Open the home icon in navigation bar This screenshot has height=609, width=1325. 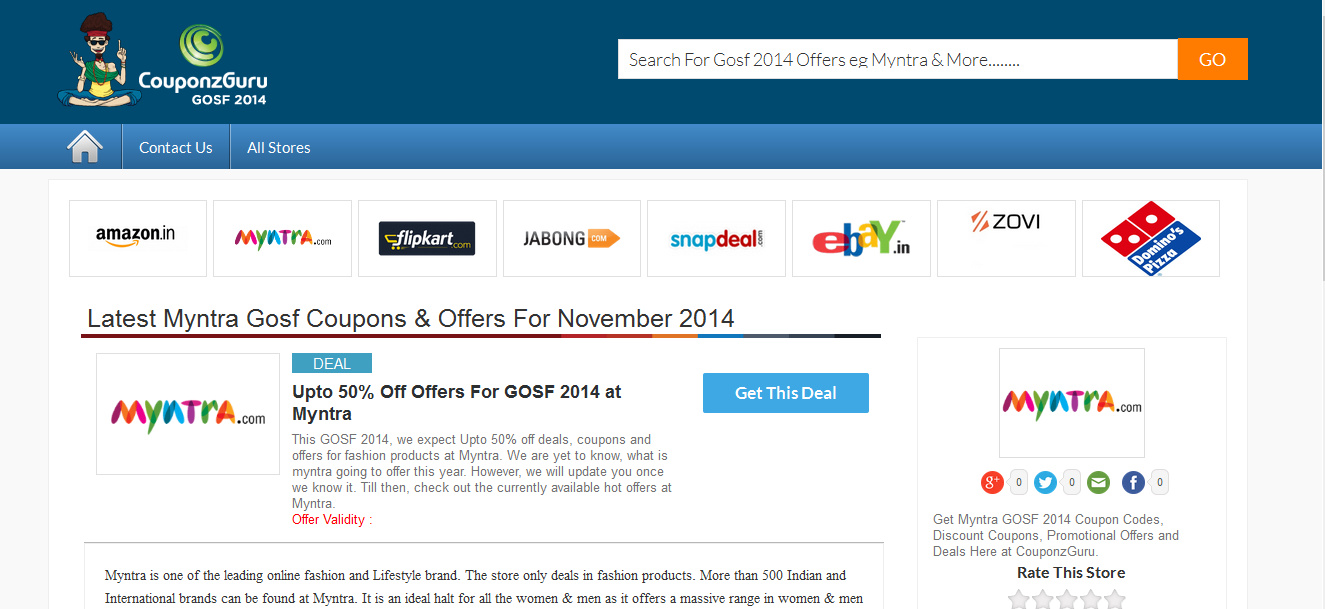85,147
